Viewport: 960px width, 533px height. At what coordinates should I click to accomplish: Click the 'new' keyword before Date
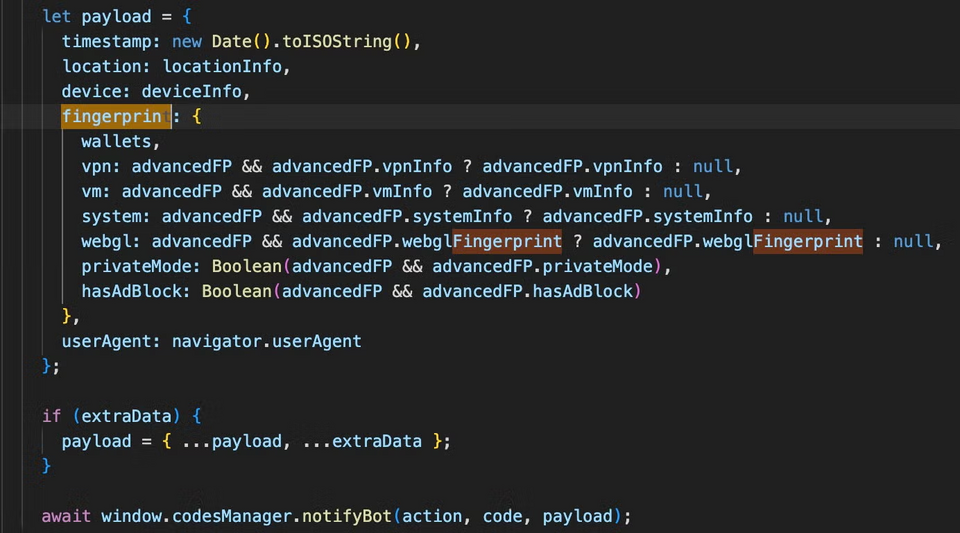(187, 42)
